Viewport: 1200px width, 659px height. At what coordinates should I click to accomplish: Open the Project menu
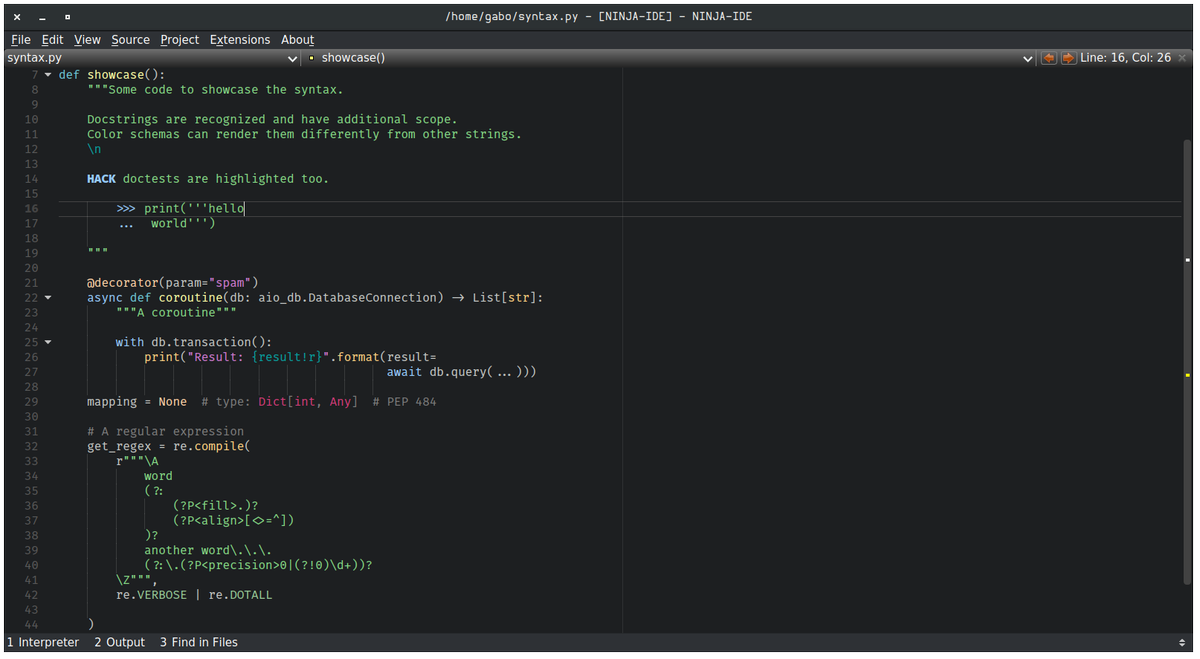click(x=180, y=40)
